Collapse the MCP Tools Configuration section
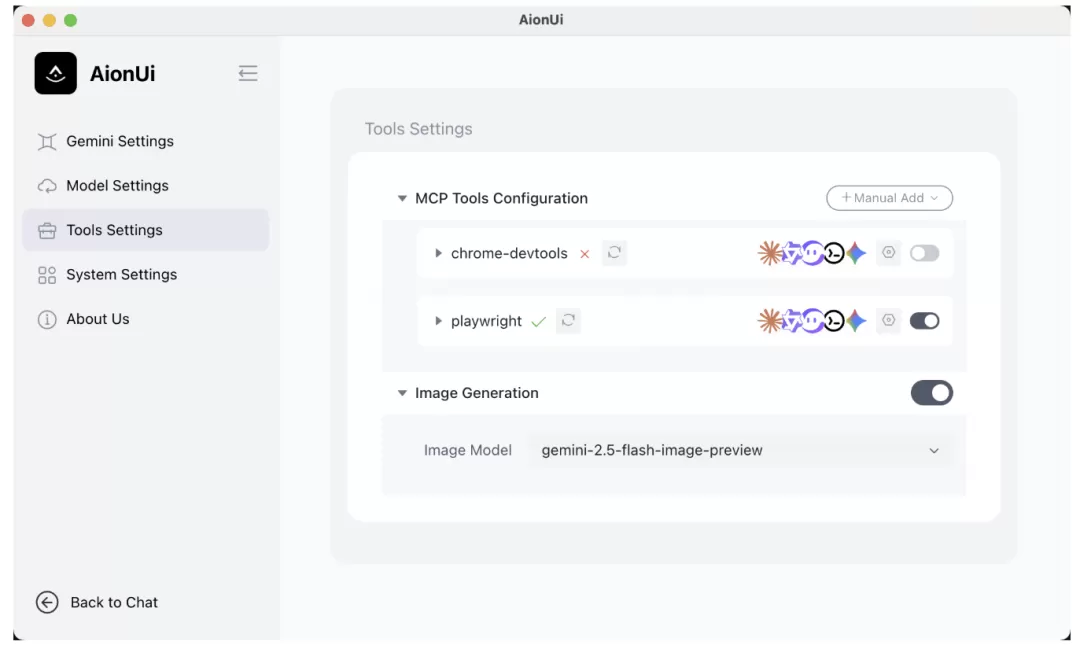This screenshot has height=645, width=1080. tap(402, 198)
